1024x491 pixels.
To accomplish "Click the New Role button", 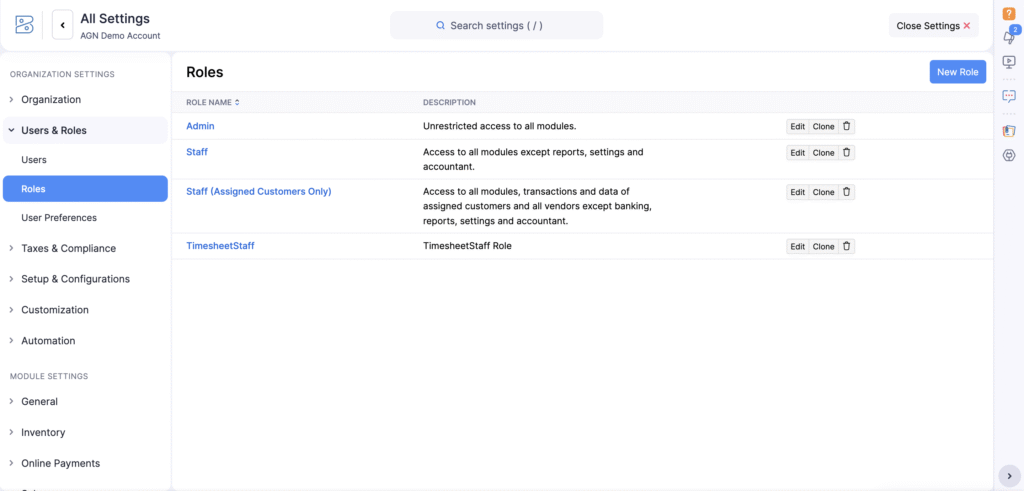I will click(957, 72).
